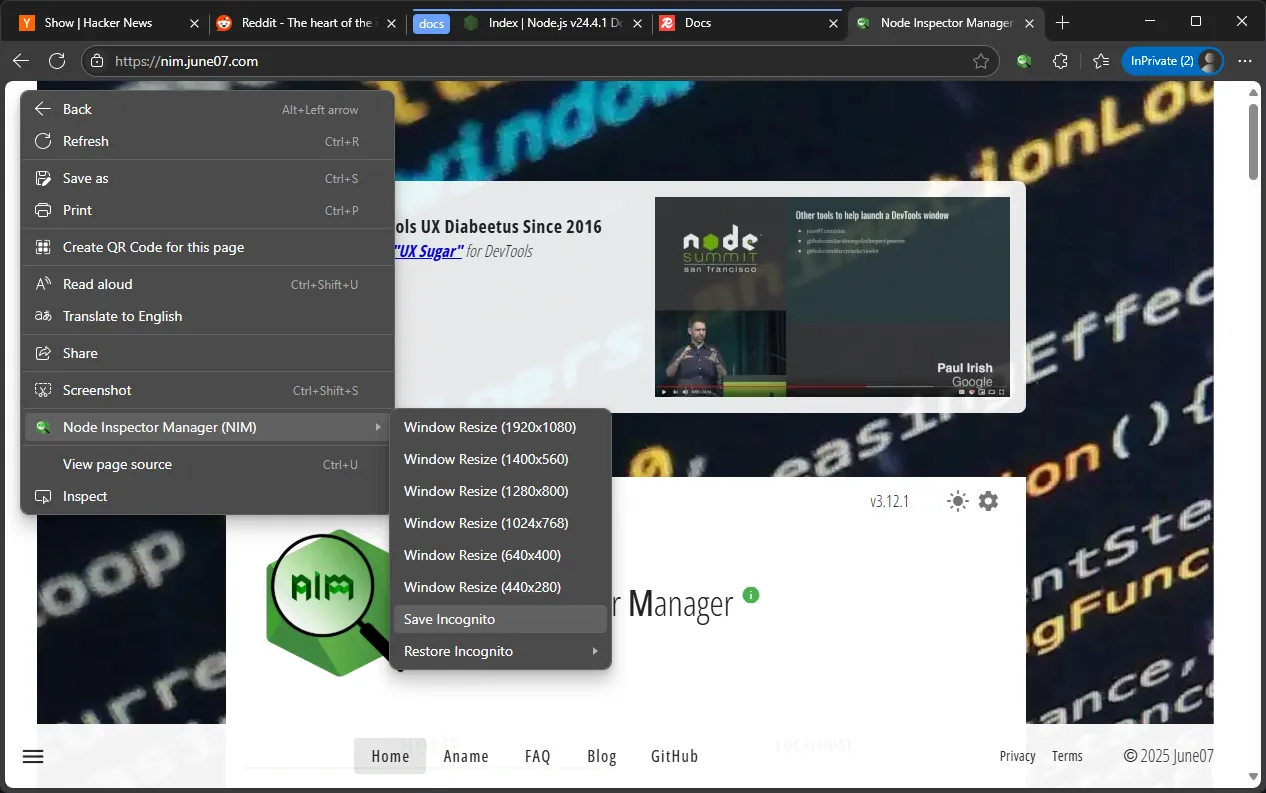1266x793 pixels.
Task: Select Print in context menu
Action: pyautogui.click(x=208, y=210)
